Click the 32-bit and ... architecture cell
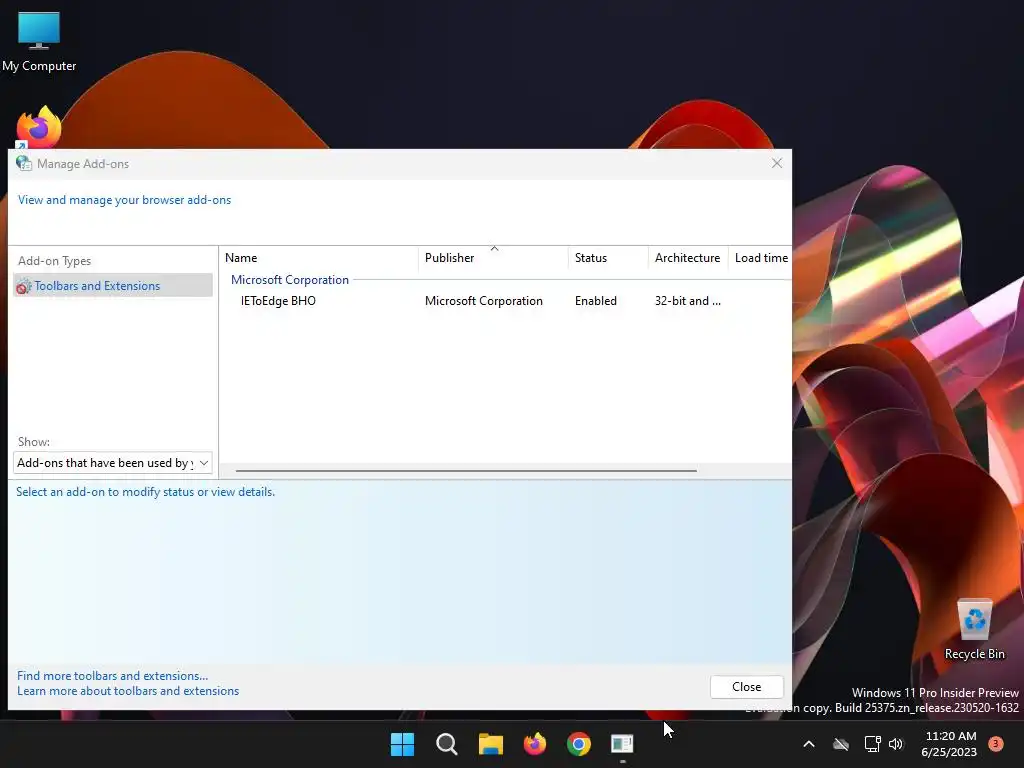Screen dimensions: 1024x768 point(688,301)
